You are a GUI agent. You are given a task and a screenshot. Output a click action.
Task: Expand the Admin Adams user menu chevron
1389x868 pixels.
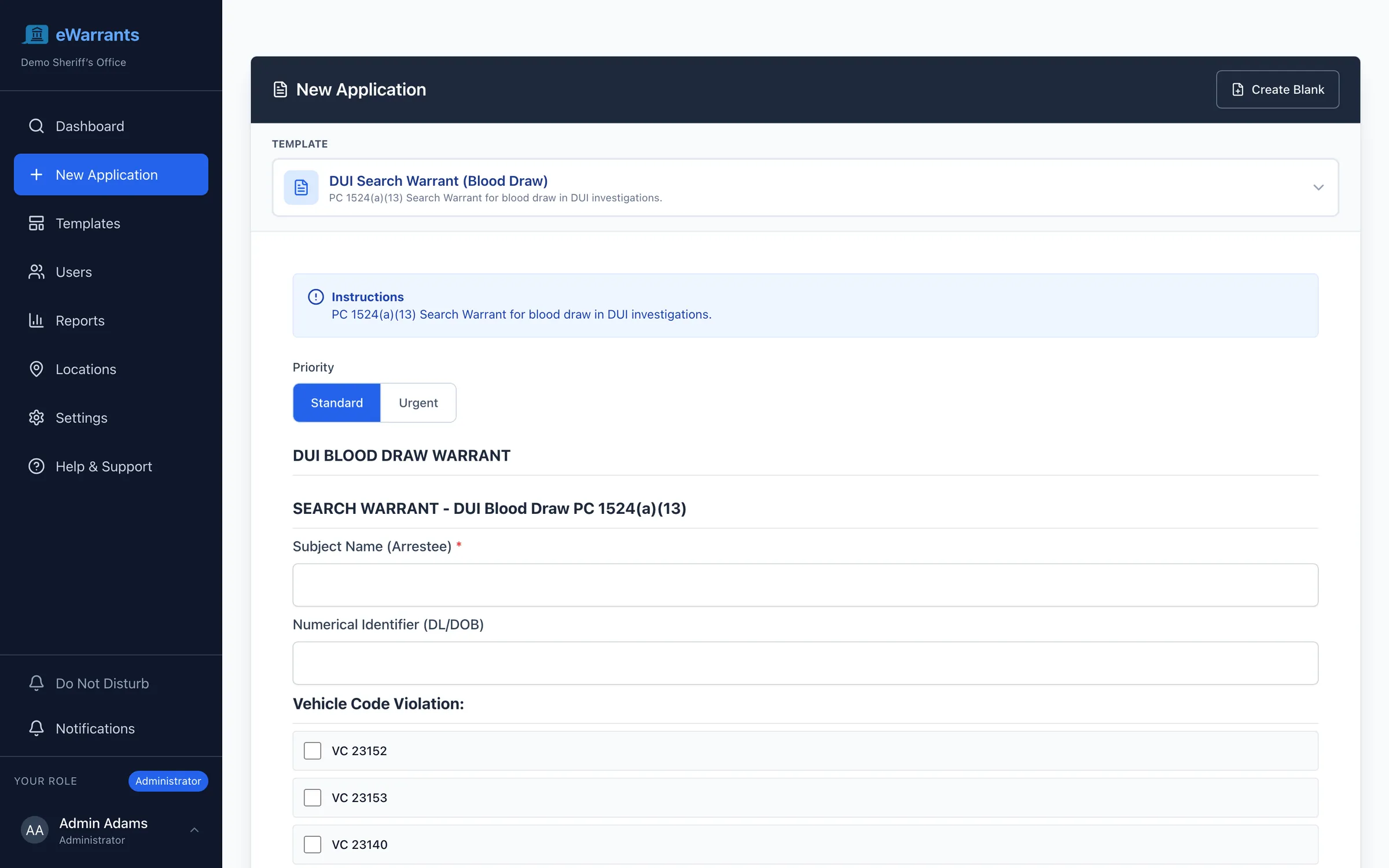194,830
